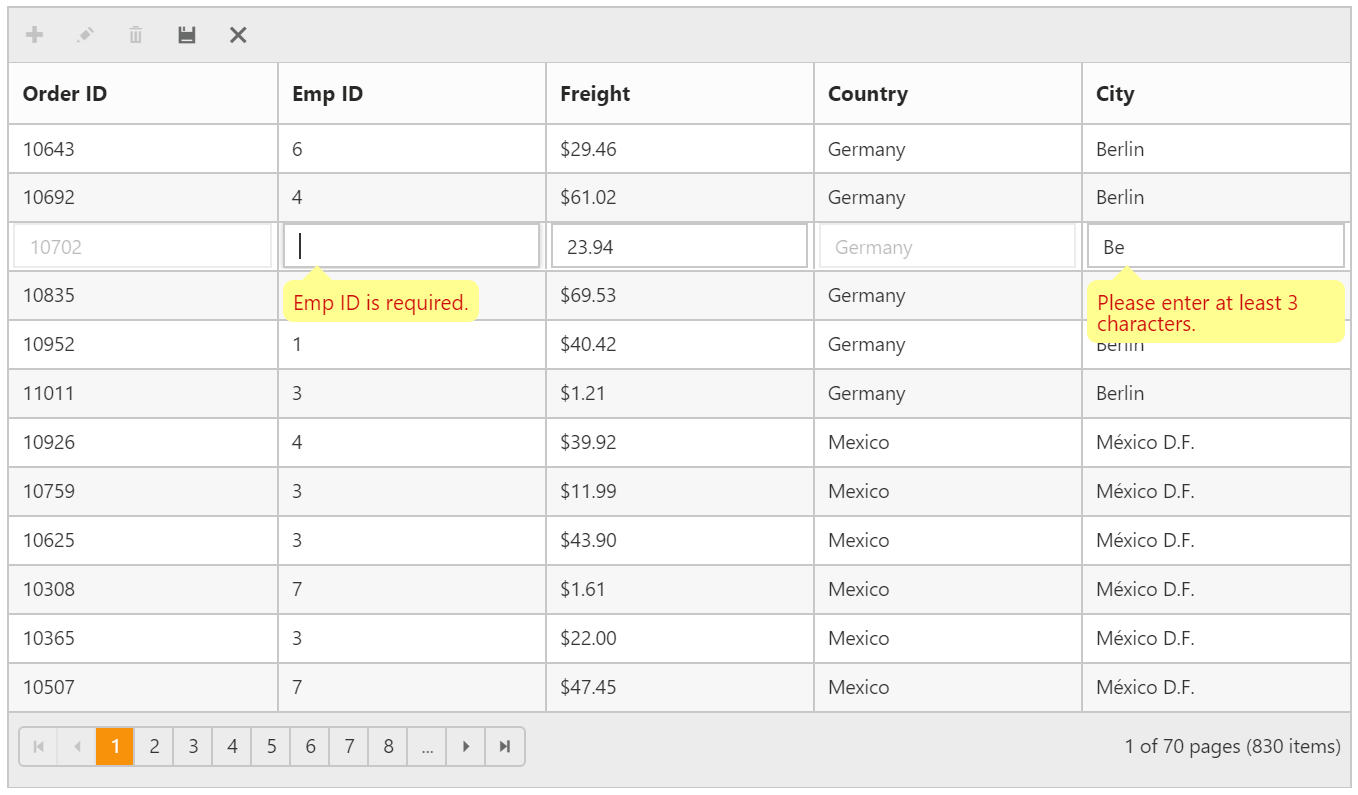Jump to the last page icon
The height and width of the screenshot is (795, 1358).
coord(504,745)
